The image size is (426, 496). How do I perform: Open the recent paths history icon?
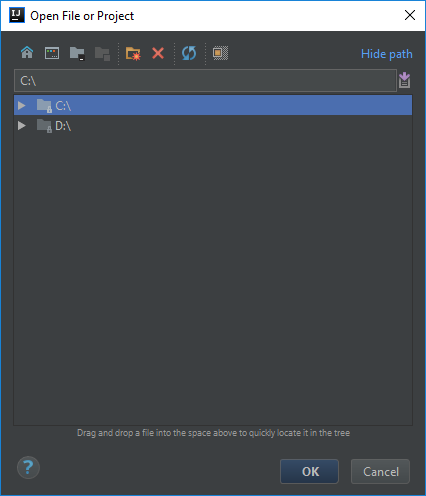(x=404, y=80)
